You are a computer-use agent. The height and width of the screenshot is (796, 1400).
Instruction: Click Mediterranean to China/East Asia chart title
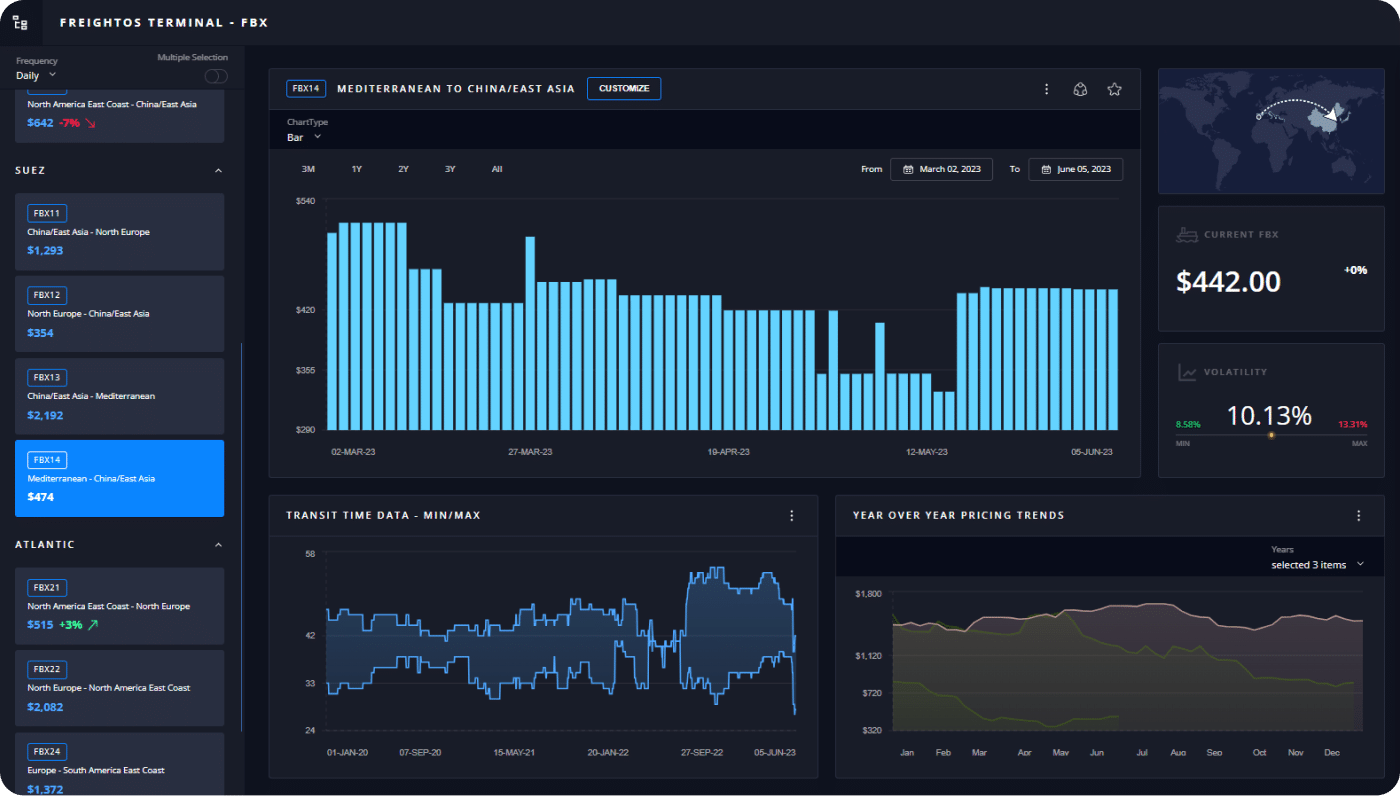456,89
